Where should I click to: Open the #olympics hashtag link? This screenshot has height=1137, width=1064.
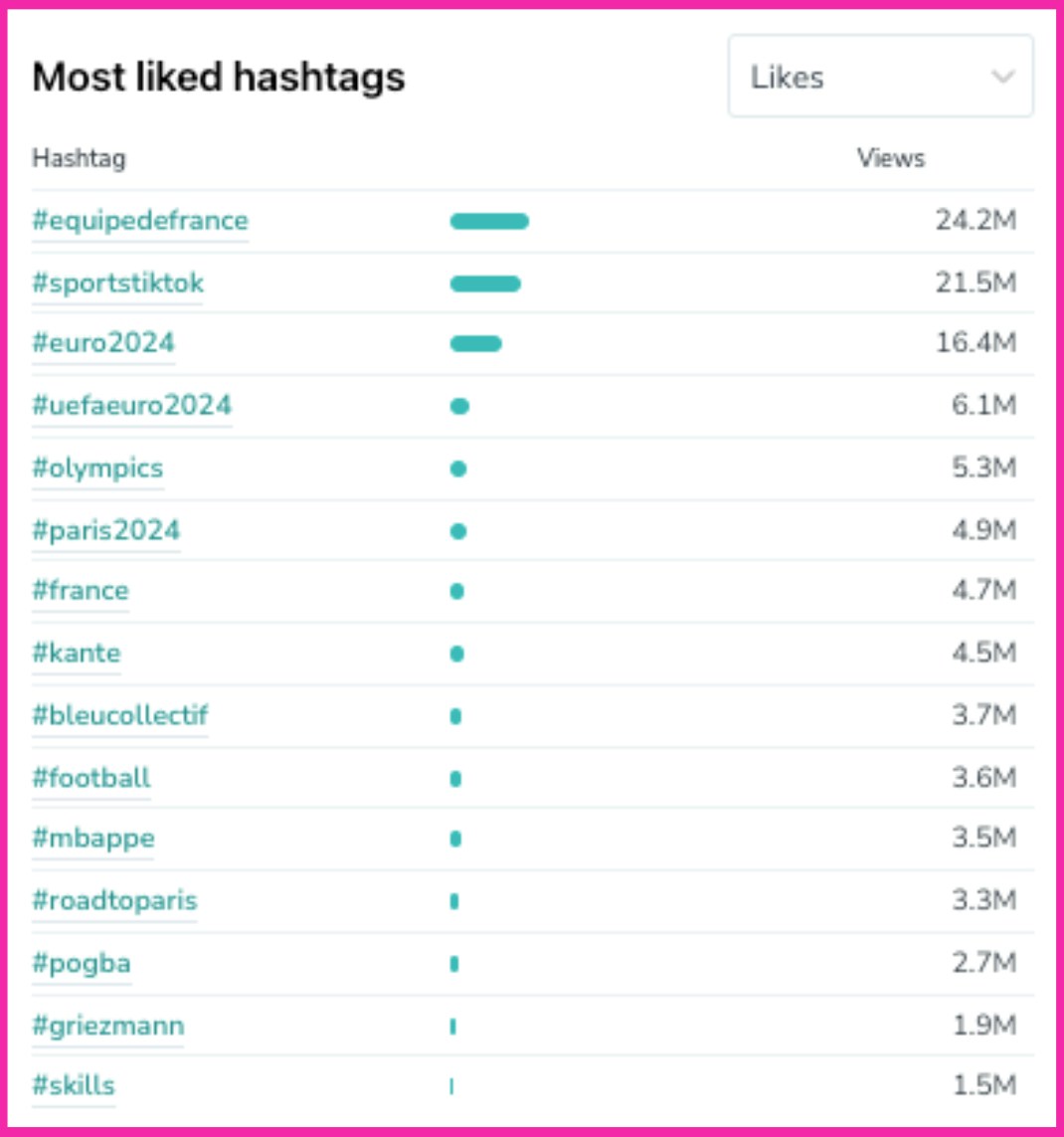click(97, 469)
